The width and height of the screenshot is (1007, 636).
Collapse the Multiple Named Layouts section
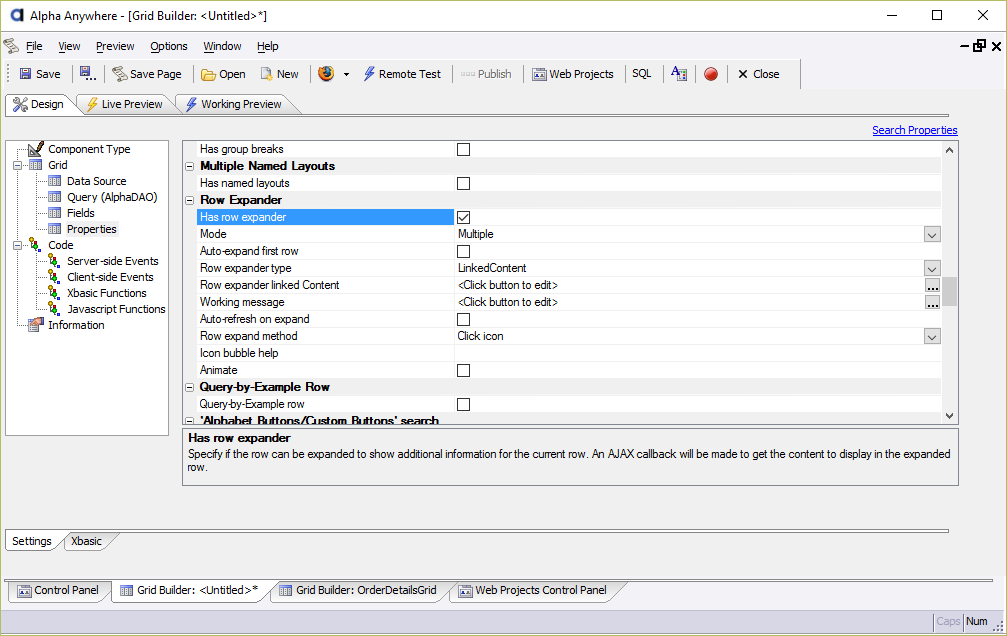point(189,166)
